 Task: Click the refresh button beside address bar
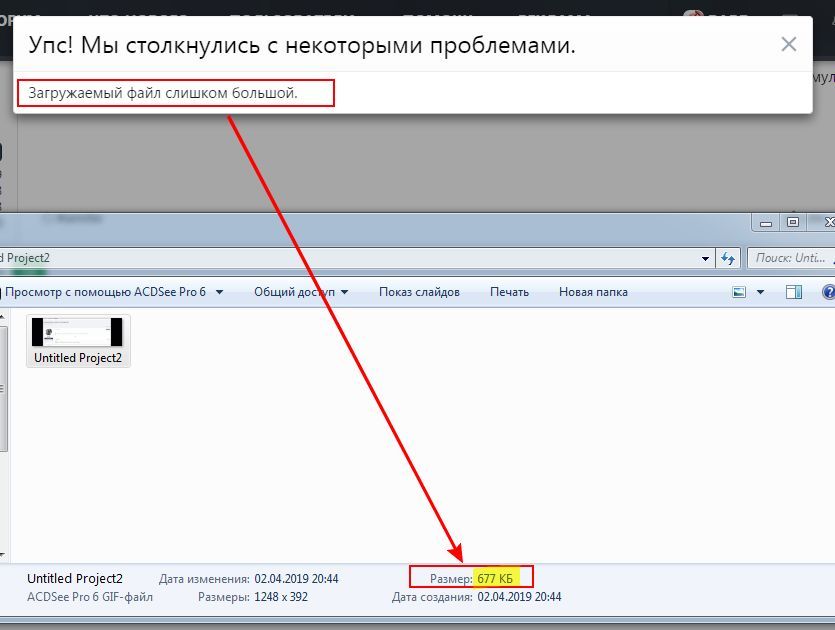[x=728, y=258]
